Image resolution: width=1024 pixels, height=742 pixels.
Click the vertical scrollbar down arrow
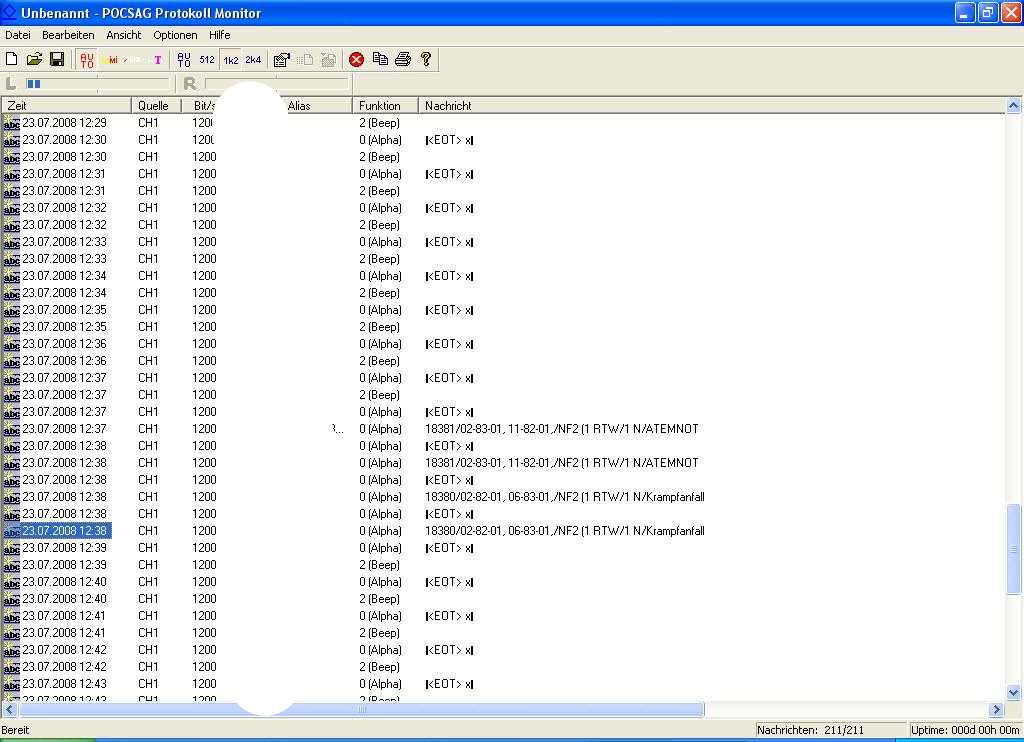pos(1014,692)
